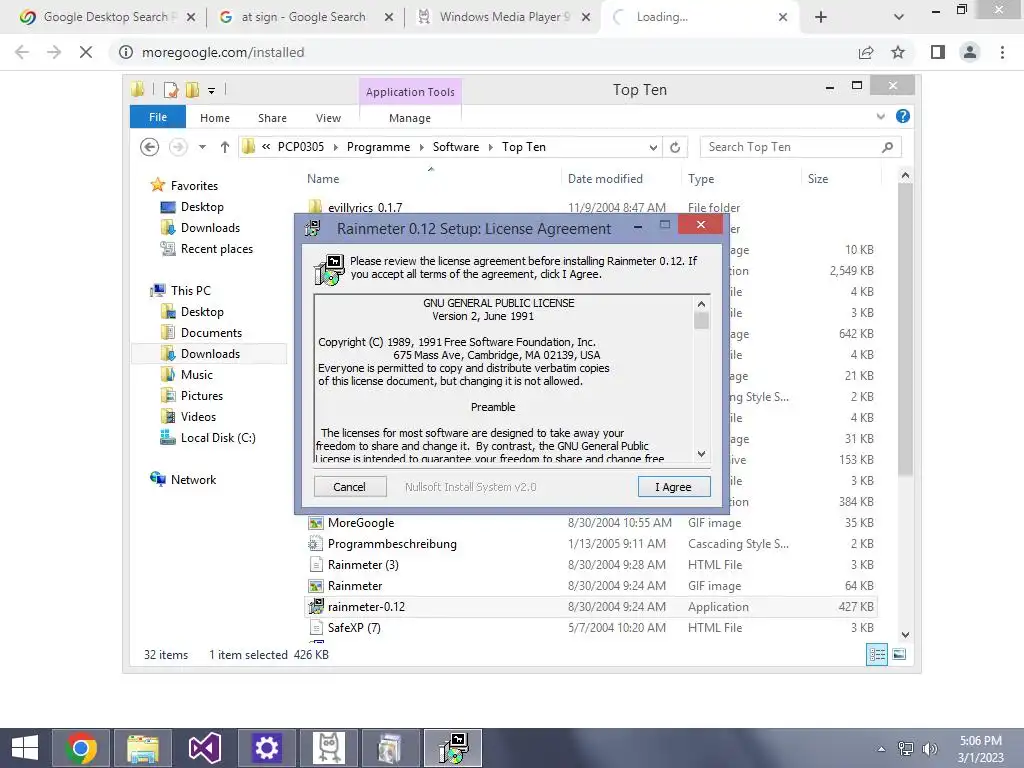
Task: Switch to details view icon in status bar
Action: click(877, 654)
